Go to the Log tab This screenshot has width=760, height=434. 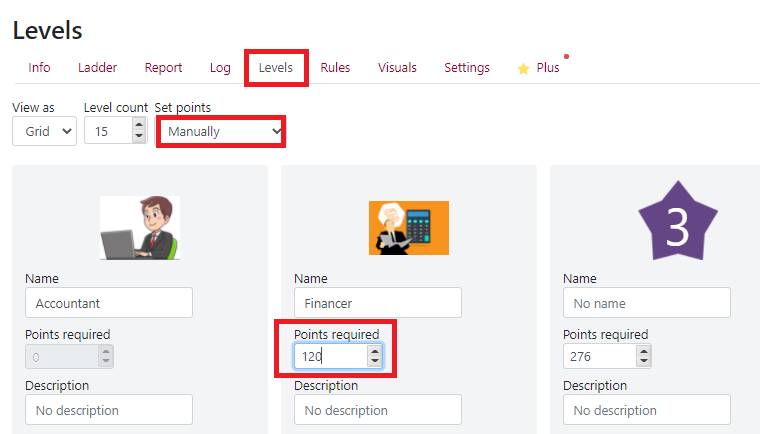[x=220, y=67]
